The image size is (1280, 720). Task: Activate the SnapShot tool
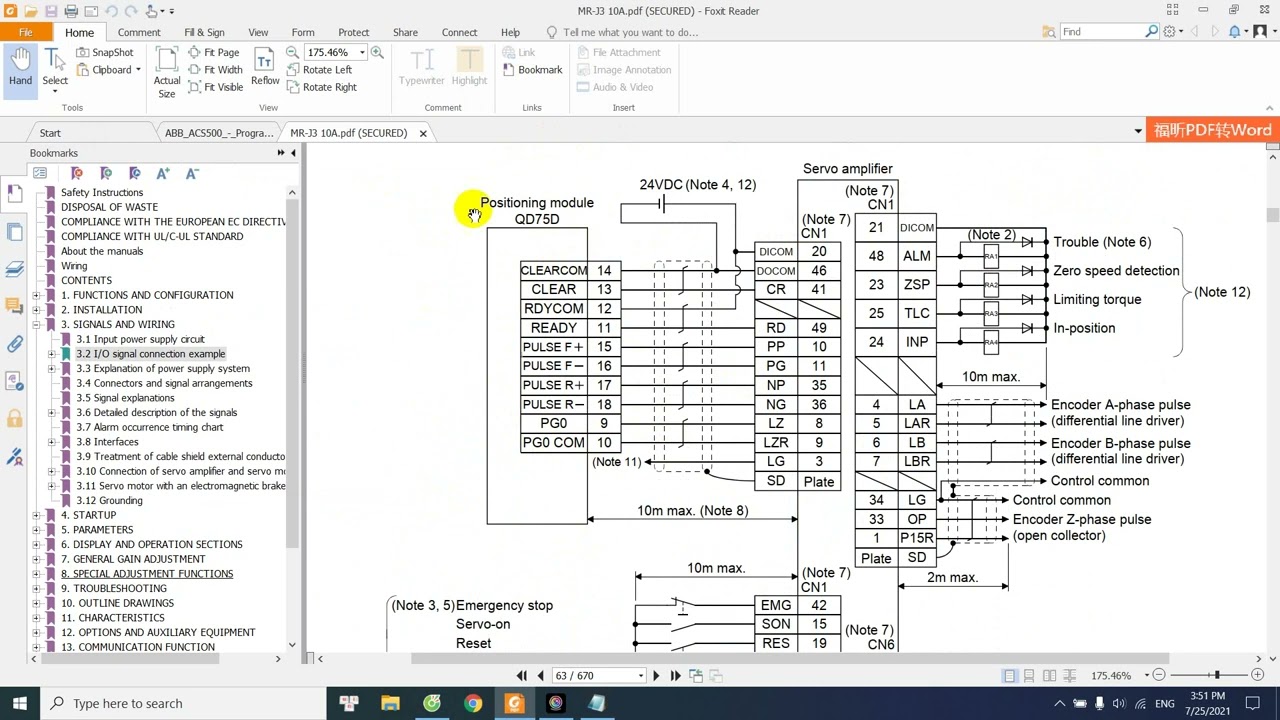coord(104,52)
